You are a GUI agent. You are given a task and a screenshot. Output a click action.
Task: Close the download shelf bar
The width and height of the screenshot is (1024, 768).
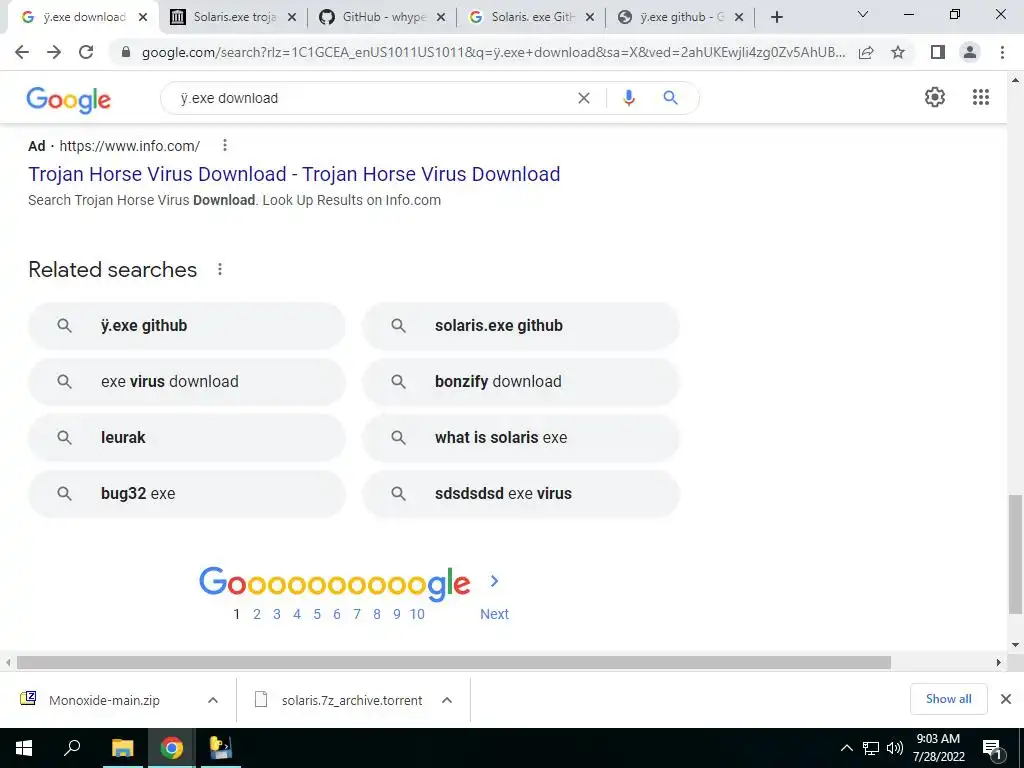1006,699
